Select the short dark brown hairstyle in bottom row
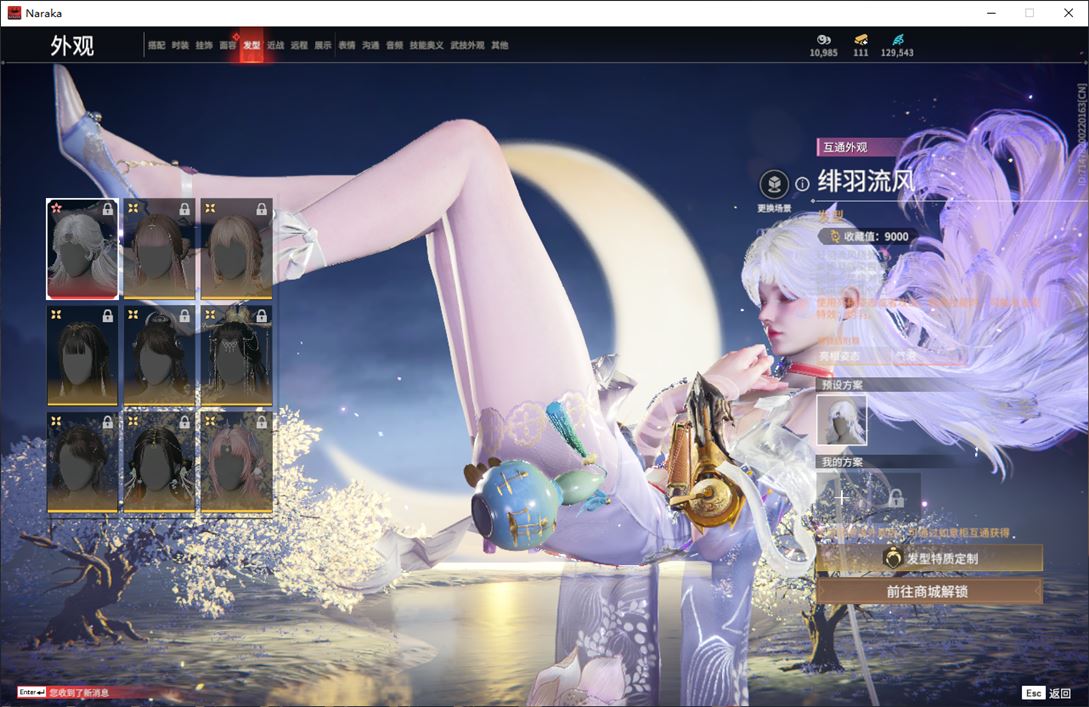The width and height of the screenshot is (1089, 707). (x=82, y=463)
